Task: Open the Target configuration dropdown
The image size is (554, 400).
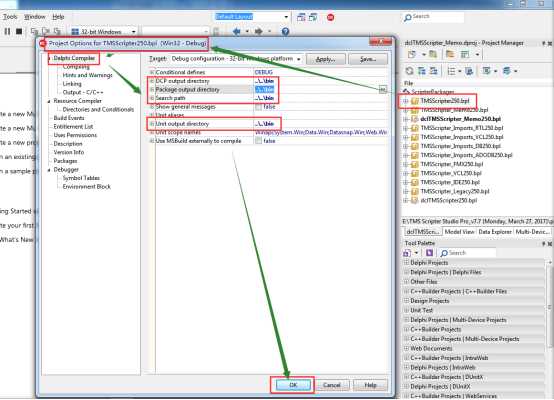Action: click(299, 59)
